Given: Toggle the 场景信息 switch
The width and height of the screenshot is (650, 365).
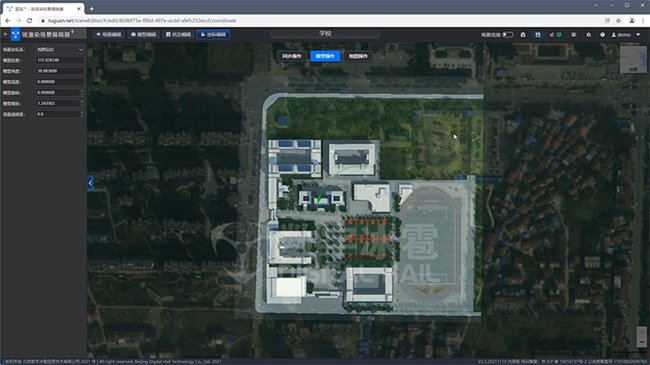Looking at the screenshot, I should click(508, 35).
